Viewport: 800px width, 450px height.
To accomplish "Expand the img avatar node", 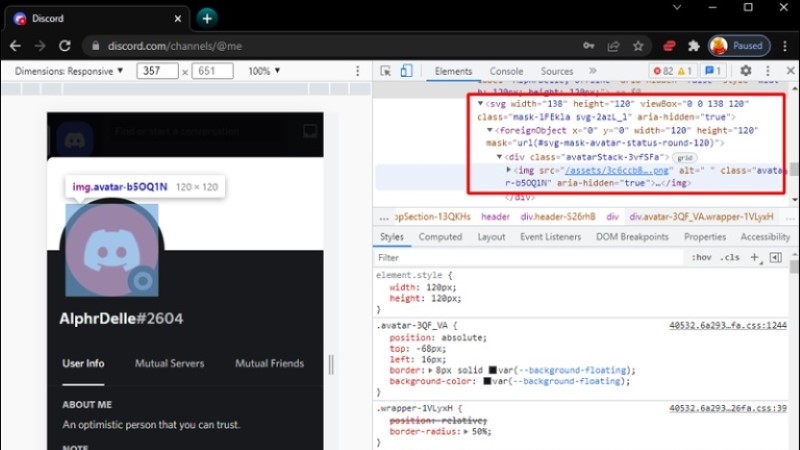I will coord(509,170).
